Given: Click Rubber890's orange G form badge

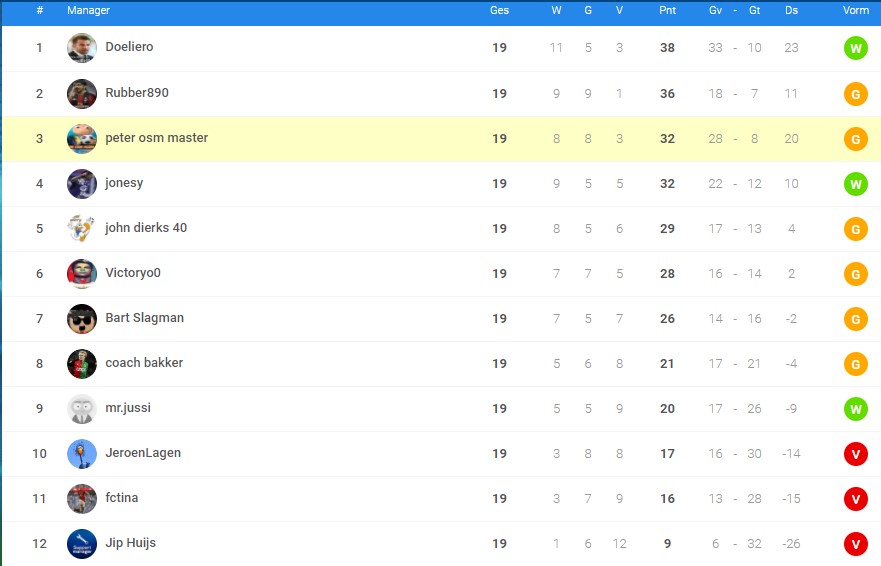Looking at the screenshot, I should coord(855,94).
